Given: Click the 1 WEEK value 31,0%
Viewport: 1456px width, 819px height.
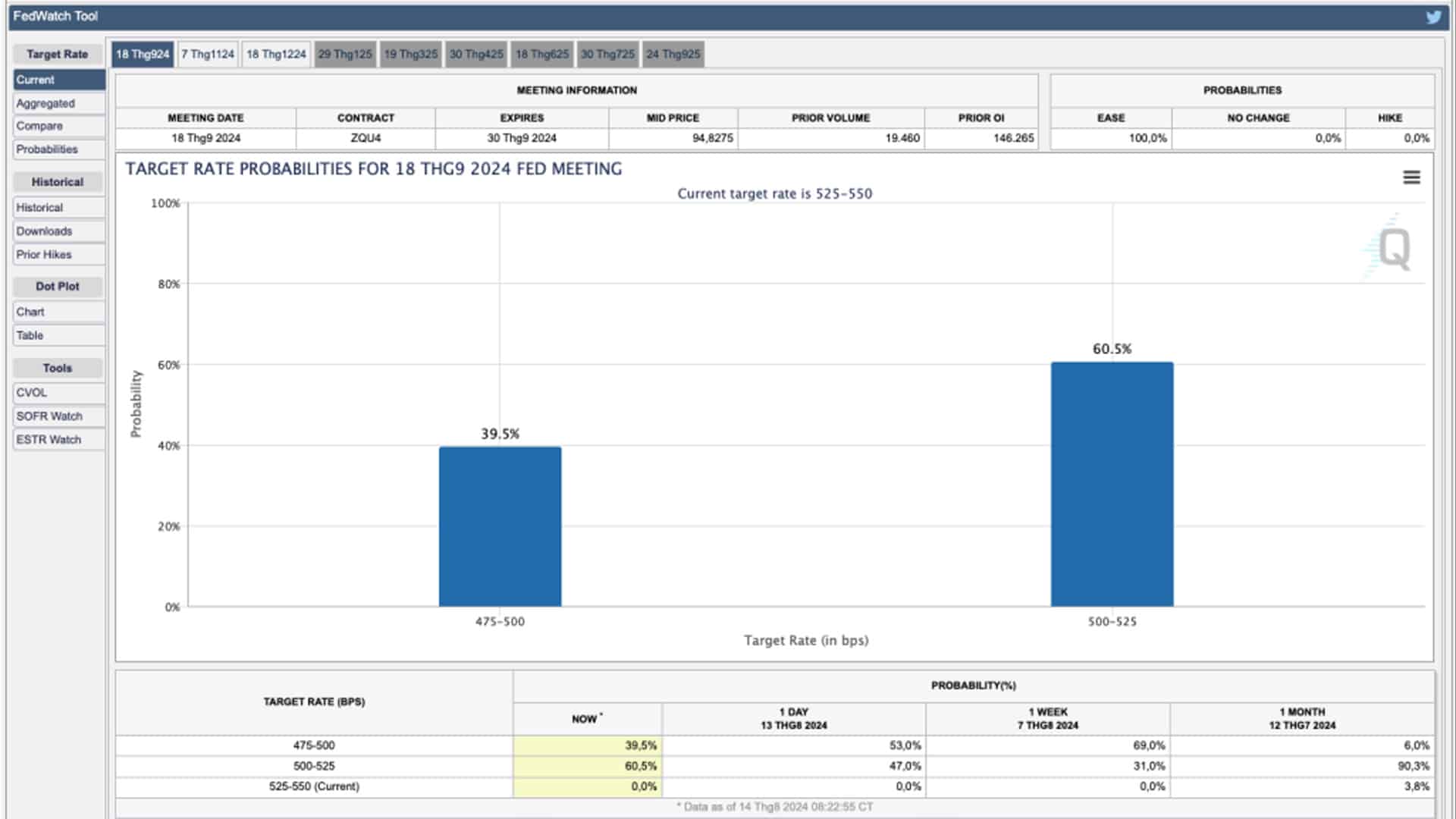Looking at the screenshot, I should 1149,766.
